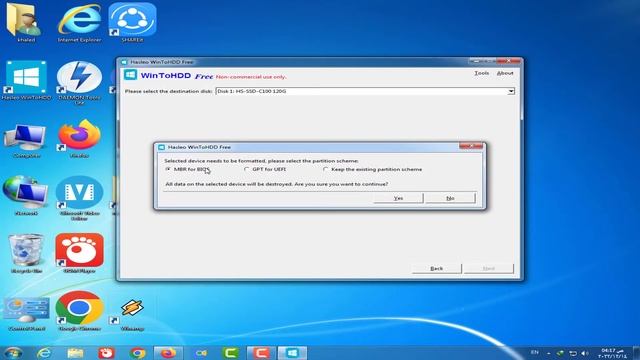Open Network desktop icon

coord(26,196)
